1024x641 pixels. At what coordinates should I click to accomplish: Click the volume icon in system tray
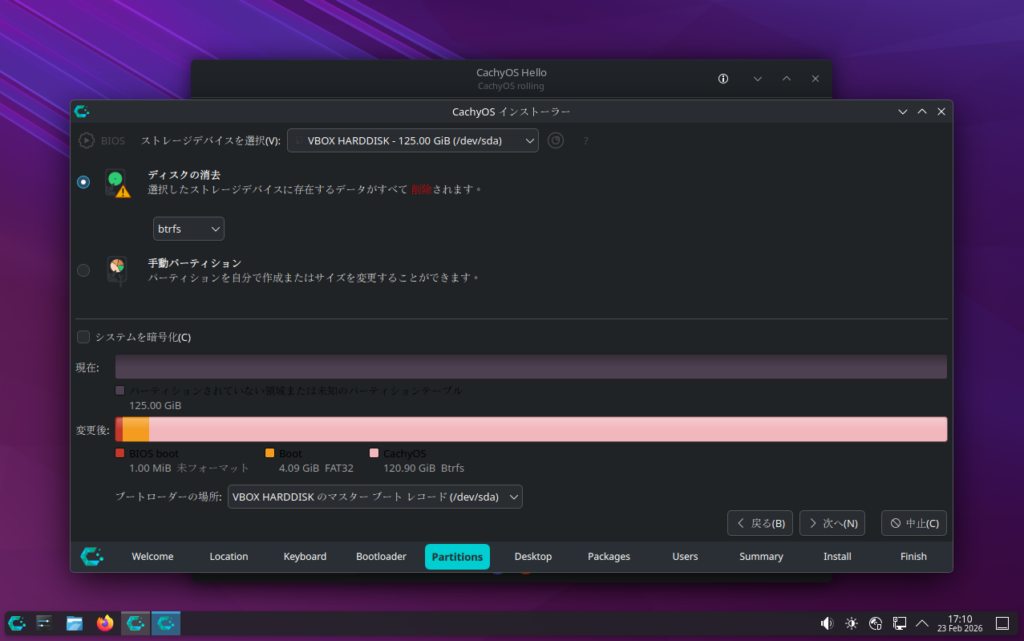(827, 623)
